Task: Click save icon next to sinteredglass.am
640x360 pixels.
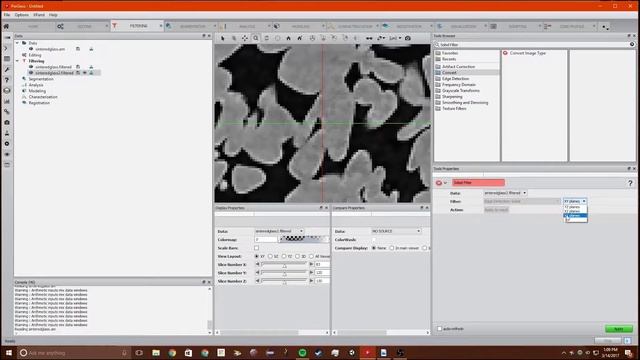Action: click(x=78, y=49)
